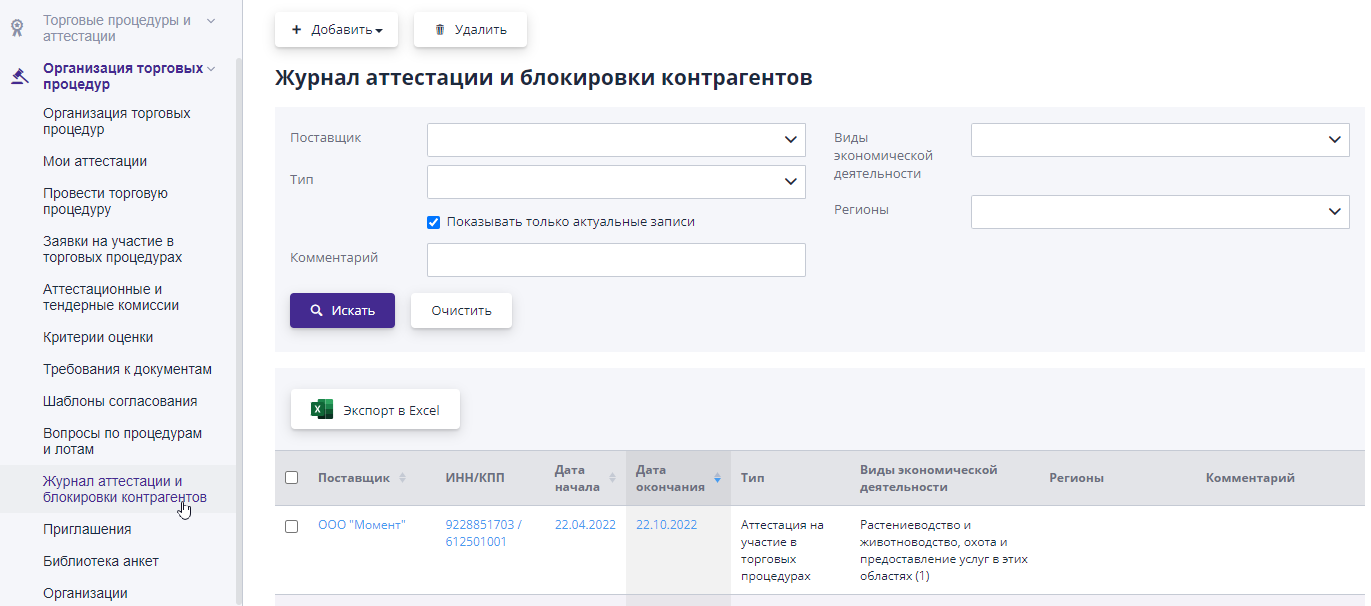This screenshot has height=606, width=1371.
Task: Click the Excel icon on the export button
Action: [x=321, y=408]
